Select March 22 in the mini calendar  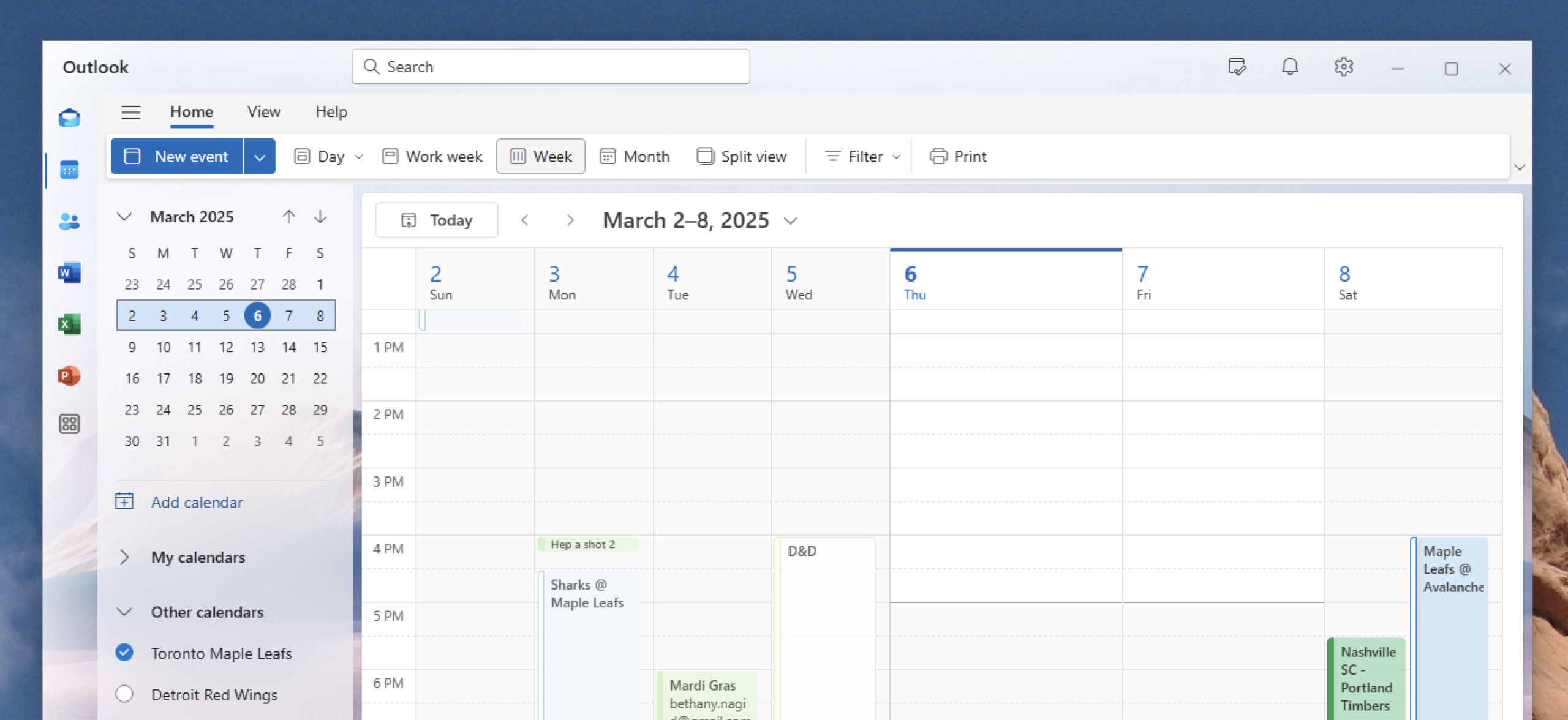pos(320,378)
